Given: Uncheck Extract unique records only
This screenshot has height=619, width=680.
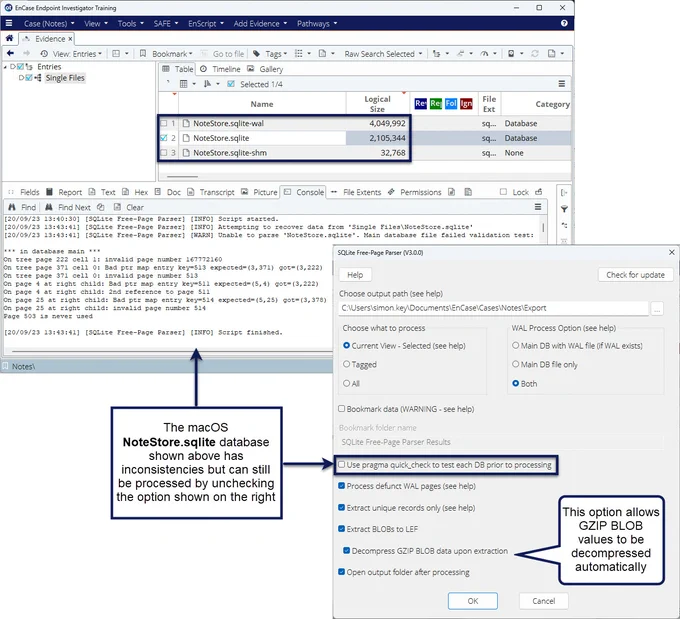Looking at the screenshot, I should [x=341, y=507].
